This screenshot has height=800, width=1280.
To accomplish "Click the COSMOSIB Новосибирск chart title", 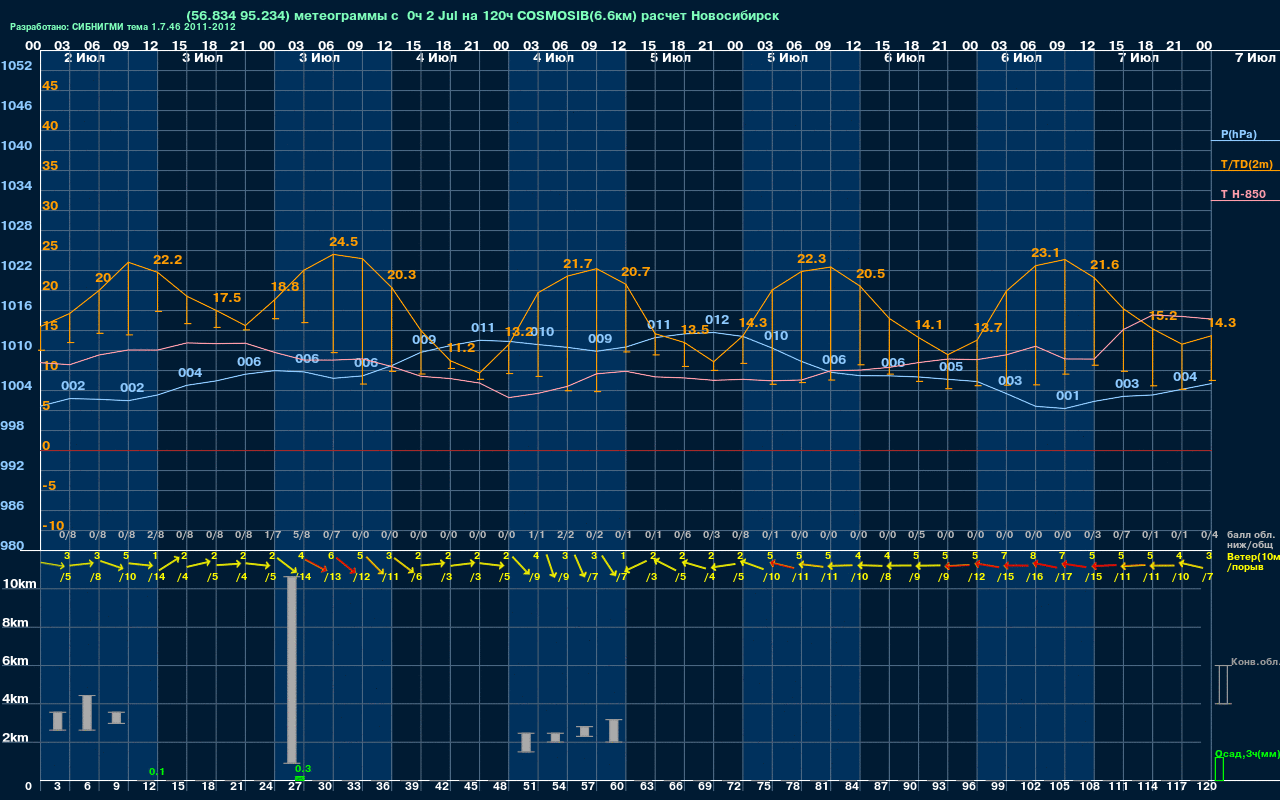I will [482, 16].
